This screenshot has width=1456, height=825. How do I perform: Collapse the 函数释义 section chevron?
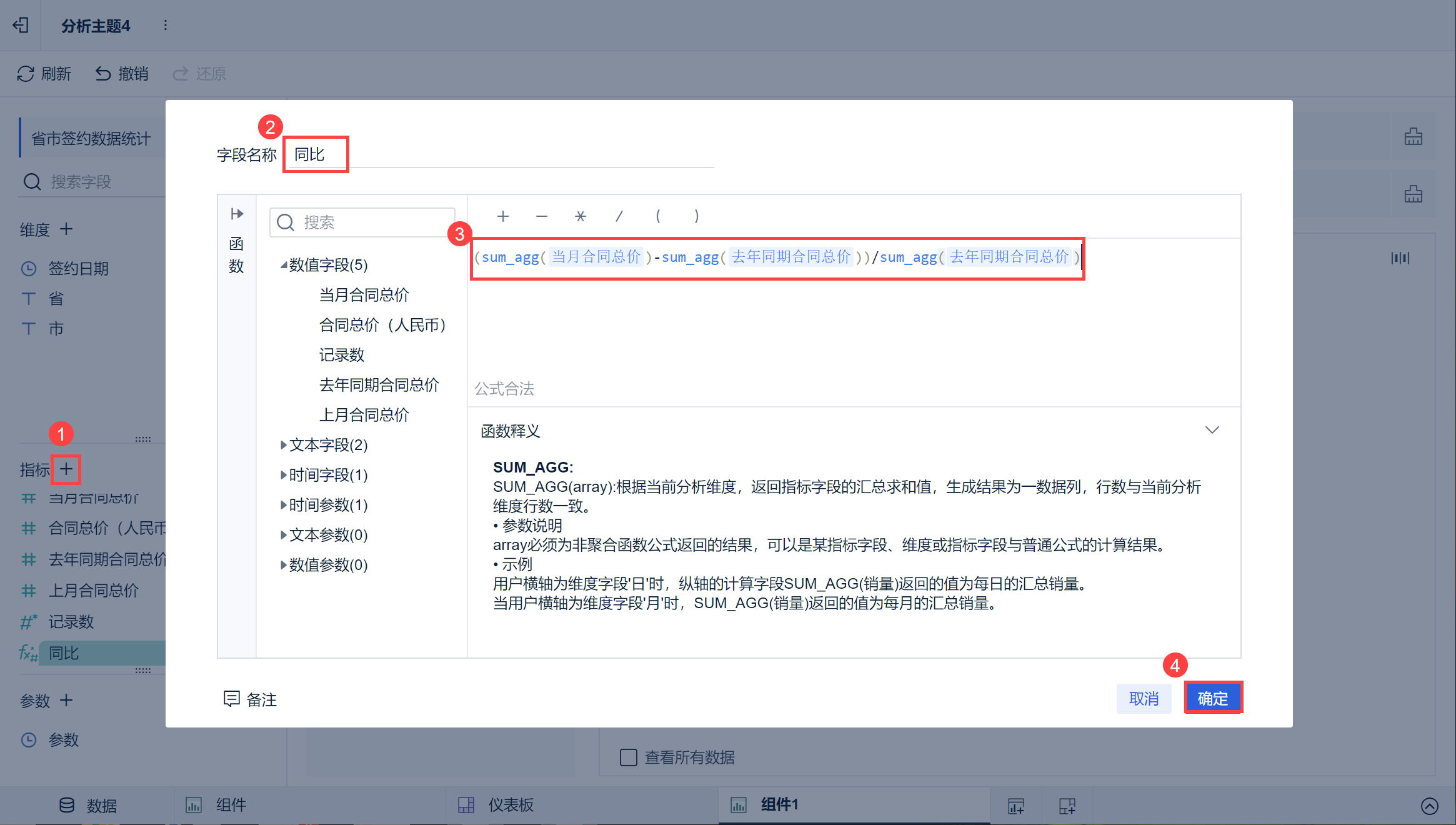[x=1212, y=431]
